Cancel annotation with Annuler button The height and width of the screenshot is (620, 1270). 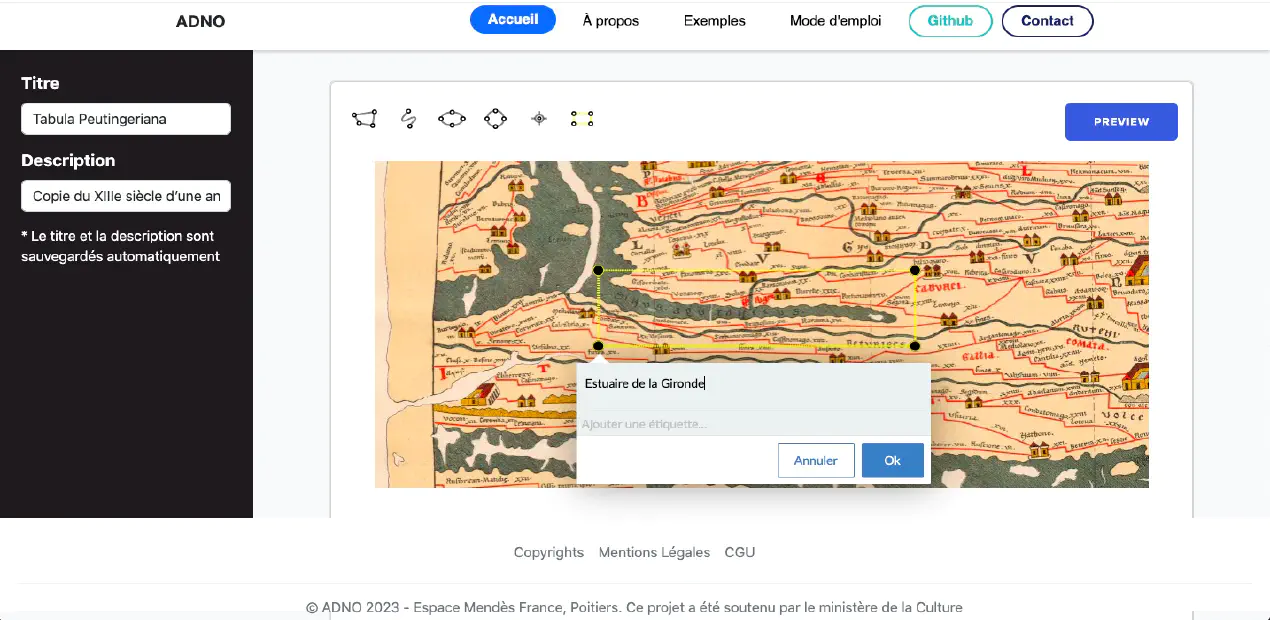tap(816, 460)
